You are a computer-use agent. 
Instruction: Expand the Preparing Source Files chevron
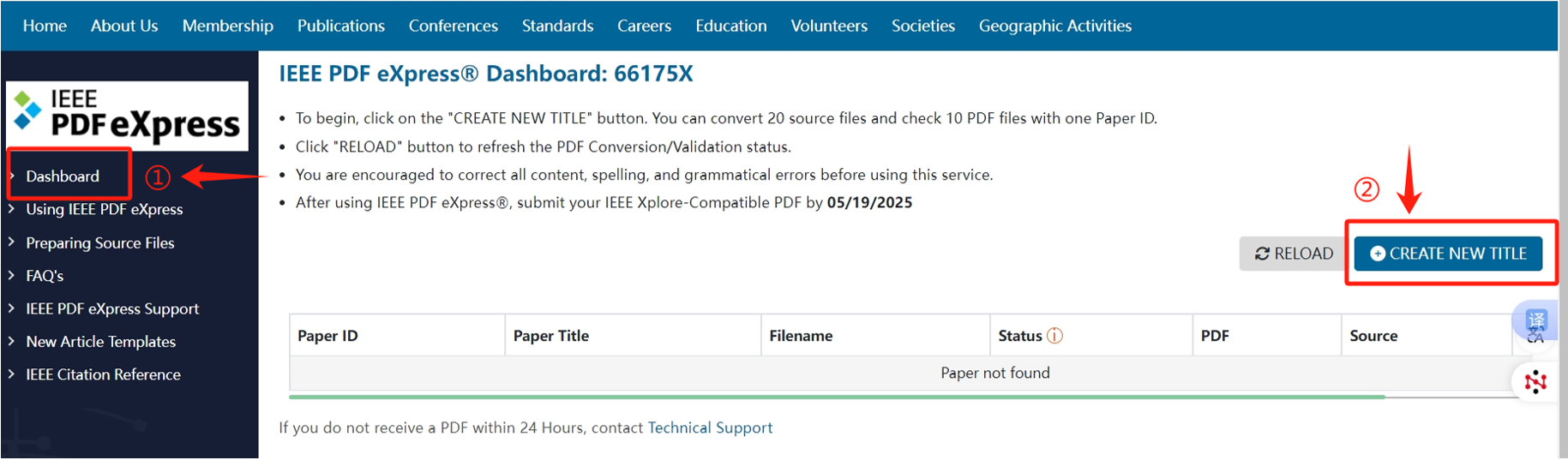(x=12, y=242)
